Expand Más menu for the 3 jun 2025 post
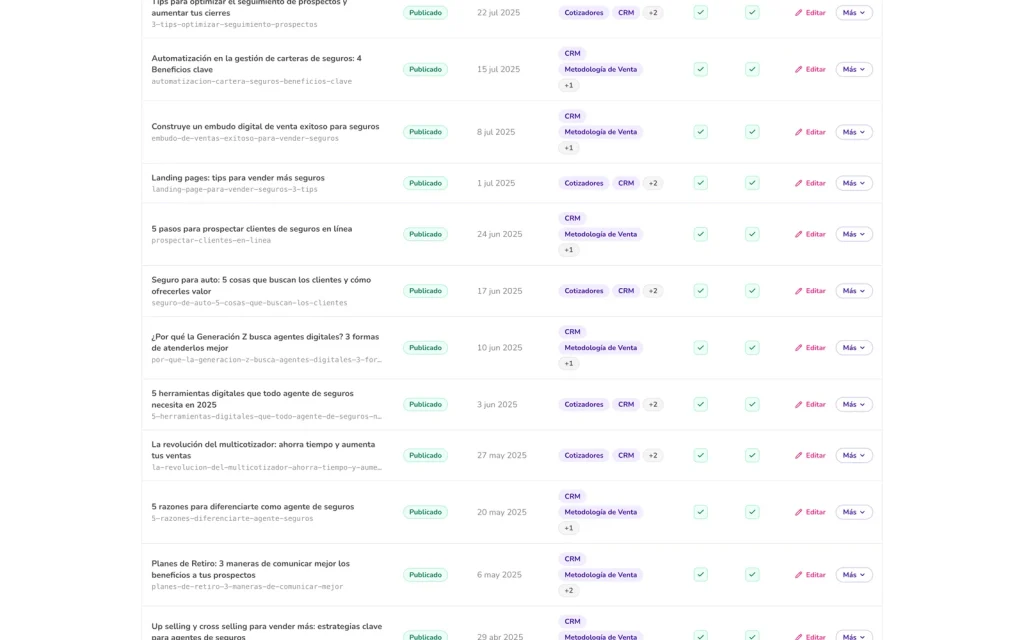Viewport: 1024px width, 640px height. (854, 404)
